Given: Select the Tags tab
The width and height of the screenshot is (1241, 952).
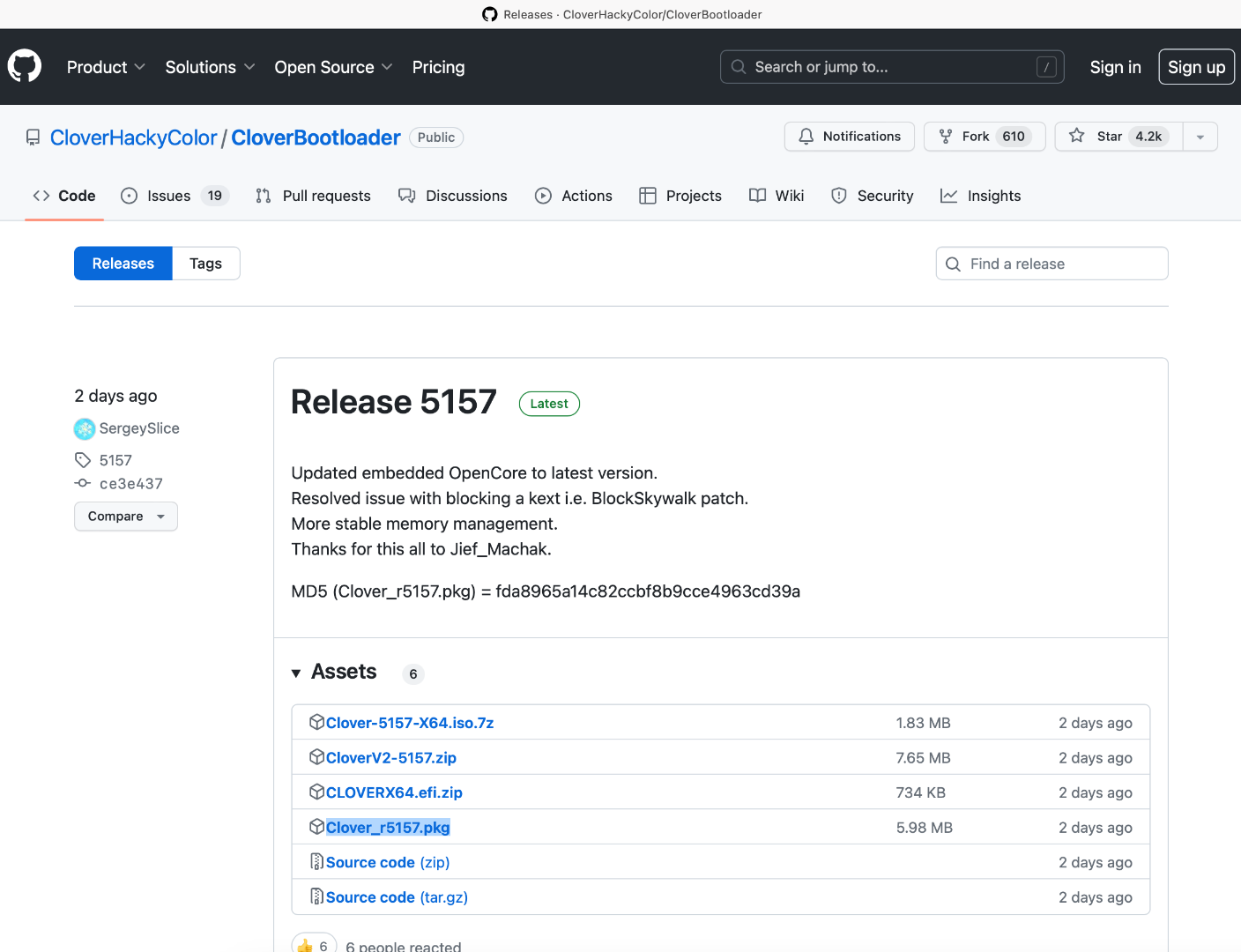Looking at the screenshot, I should click(x=206, y=264).
